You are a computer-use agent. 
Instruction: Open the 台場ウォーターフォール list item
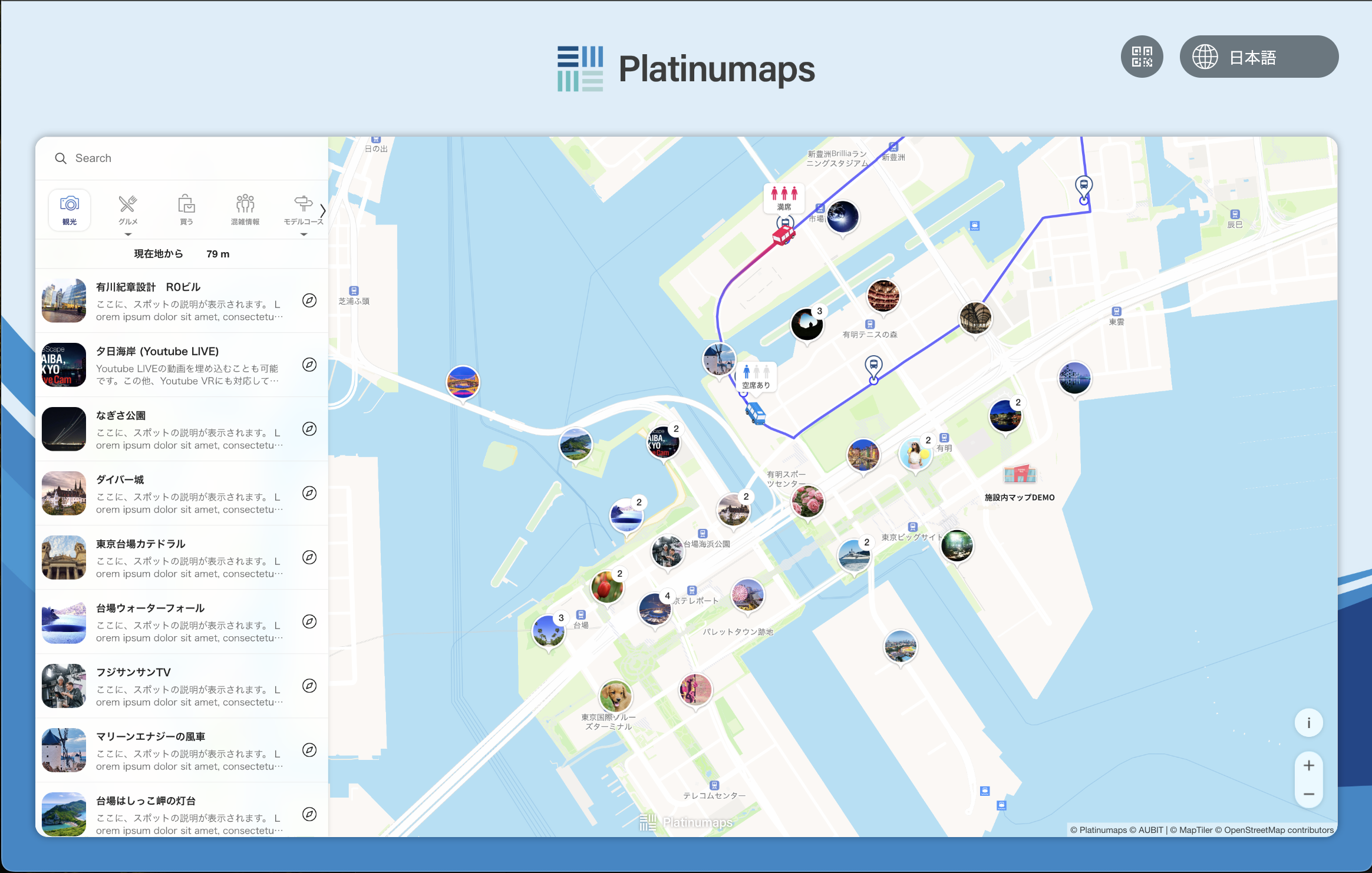click(177, 621)
